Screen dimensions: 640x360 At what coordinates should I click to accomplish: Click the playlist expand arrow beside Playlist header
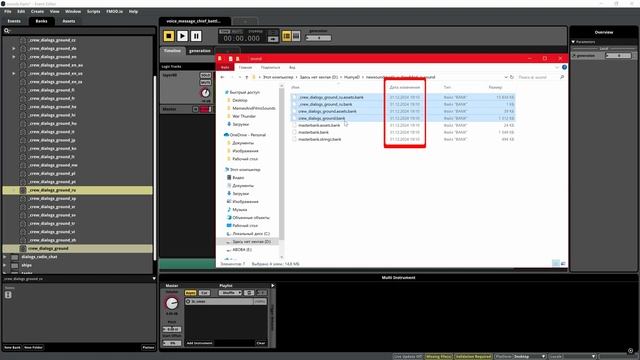pos(273,286)
